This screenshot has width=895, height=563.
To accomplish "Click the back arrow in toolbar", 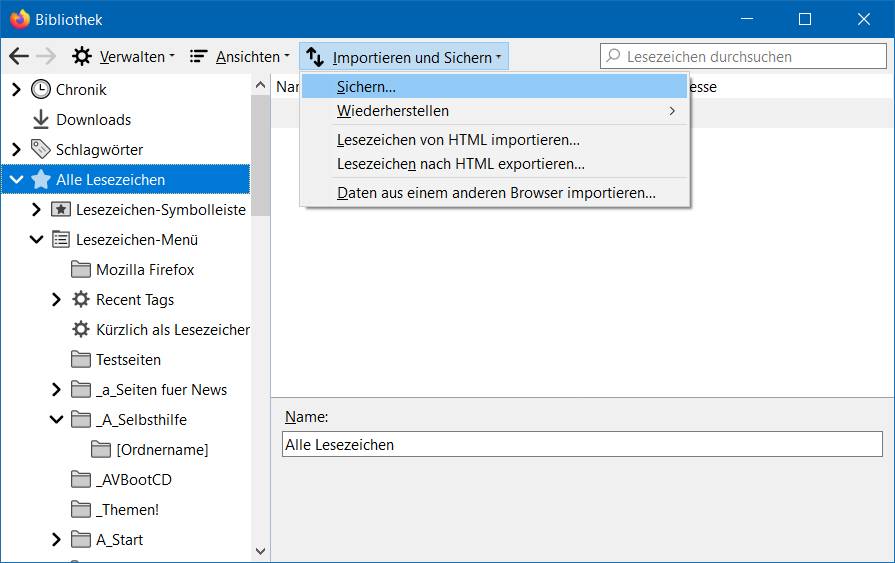I will click(x=18, y=57).
